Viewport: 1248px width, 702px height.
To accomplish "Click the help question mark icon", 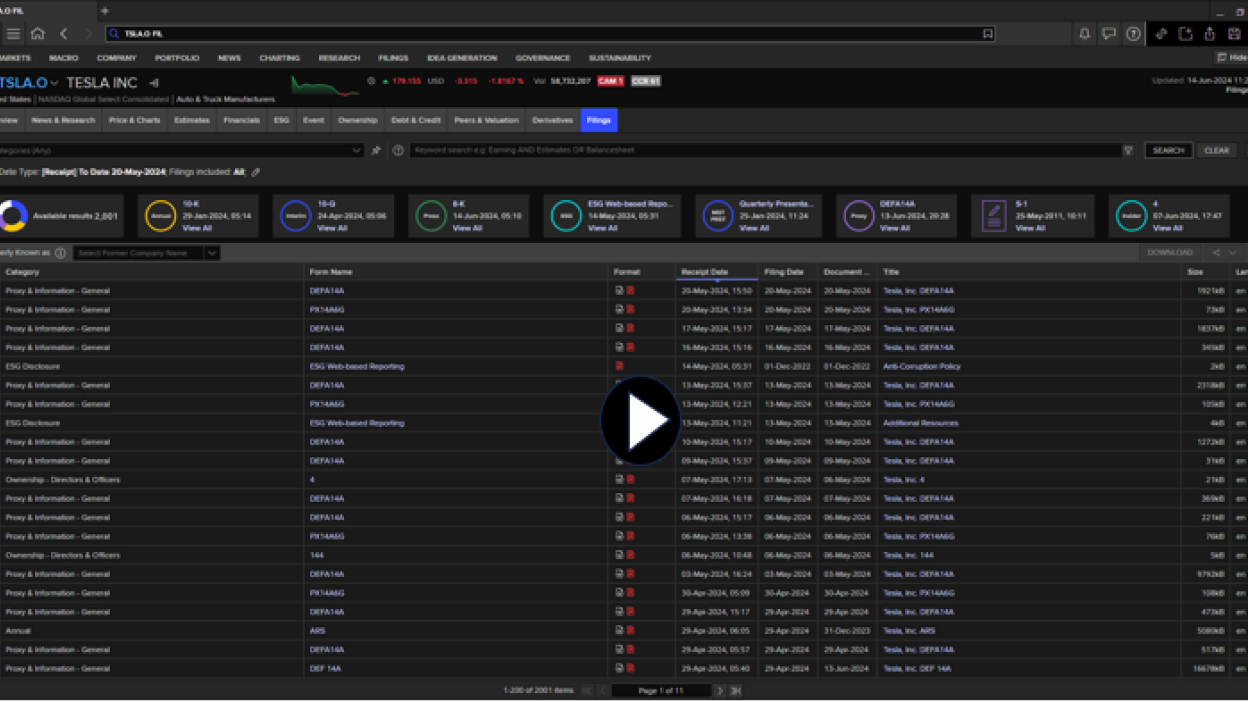I will point(1133,34).
